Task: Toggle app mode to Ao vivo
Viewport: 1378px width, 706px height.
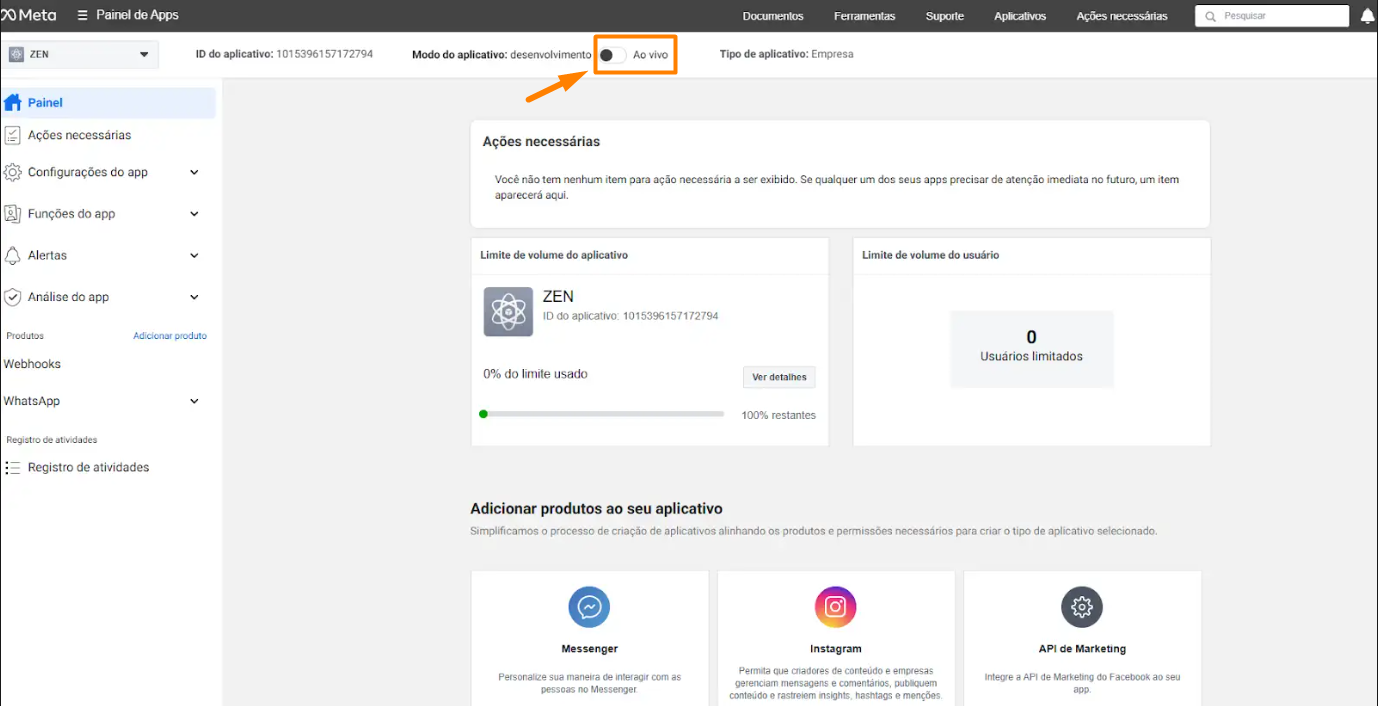Action: [612, 55]
